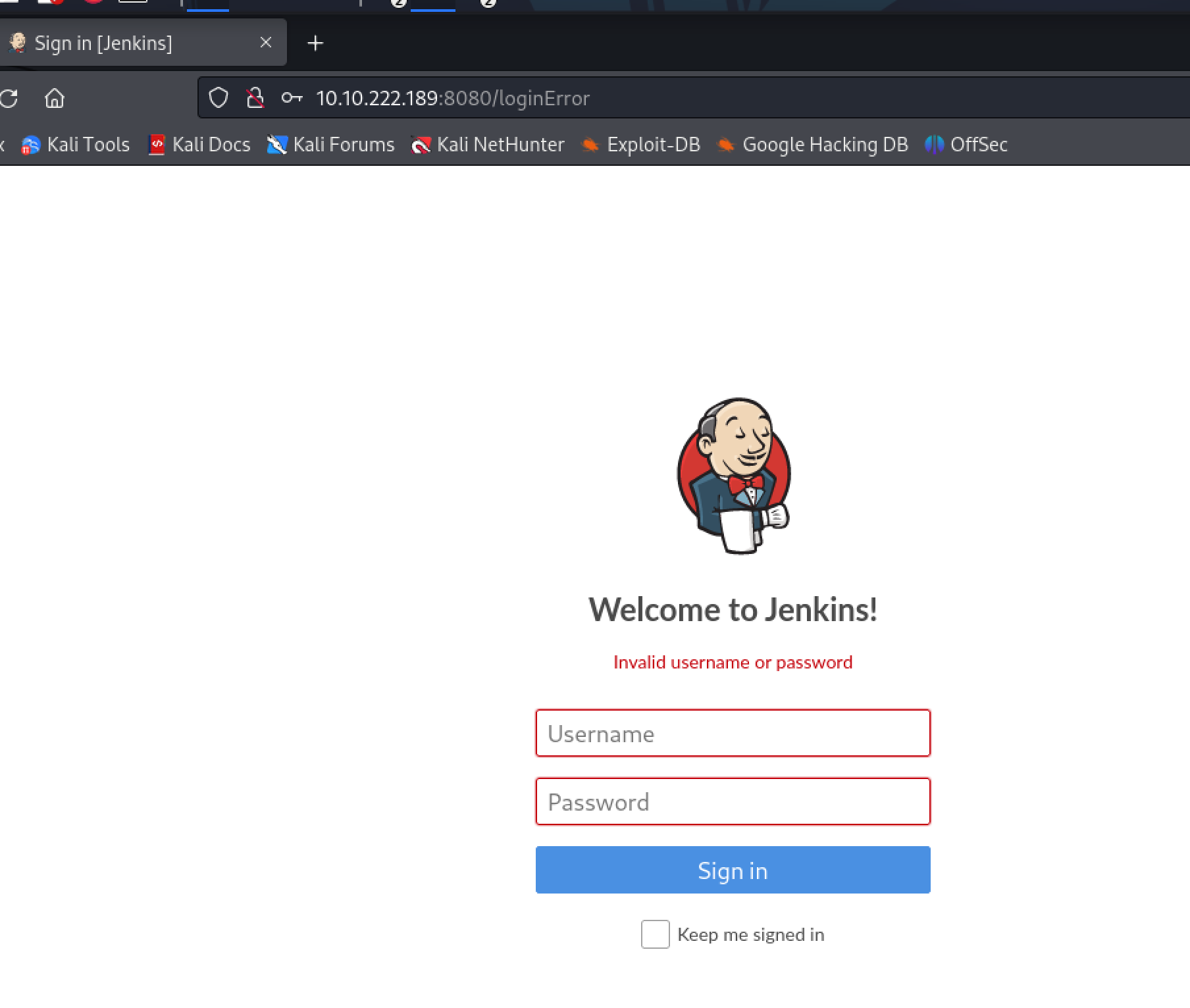The width and height of the screenshot is (1190, 1008).
Task: Click the Jenkins butler logo
Action: (x=734, y=476)
